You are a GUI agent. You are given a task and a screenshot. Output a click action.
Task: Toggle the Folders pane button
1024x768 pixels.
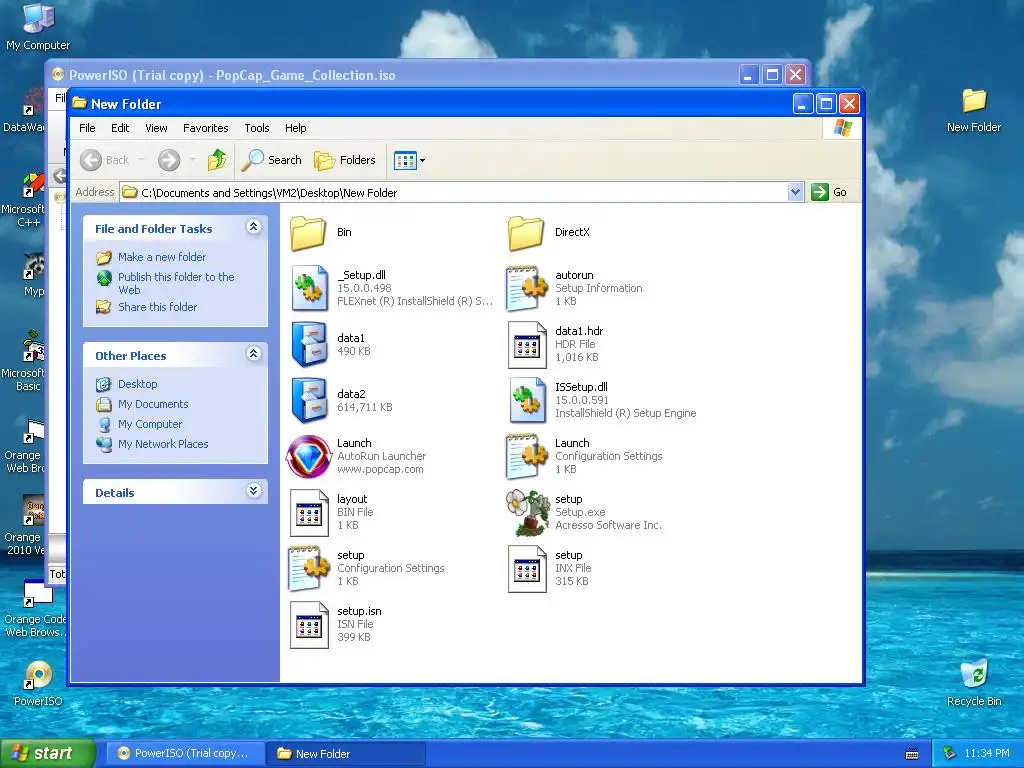[345, 160]
